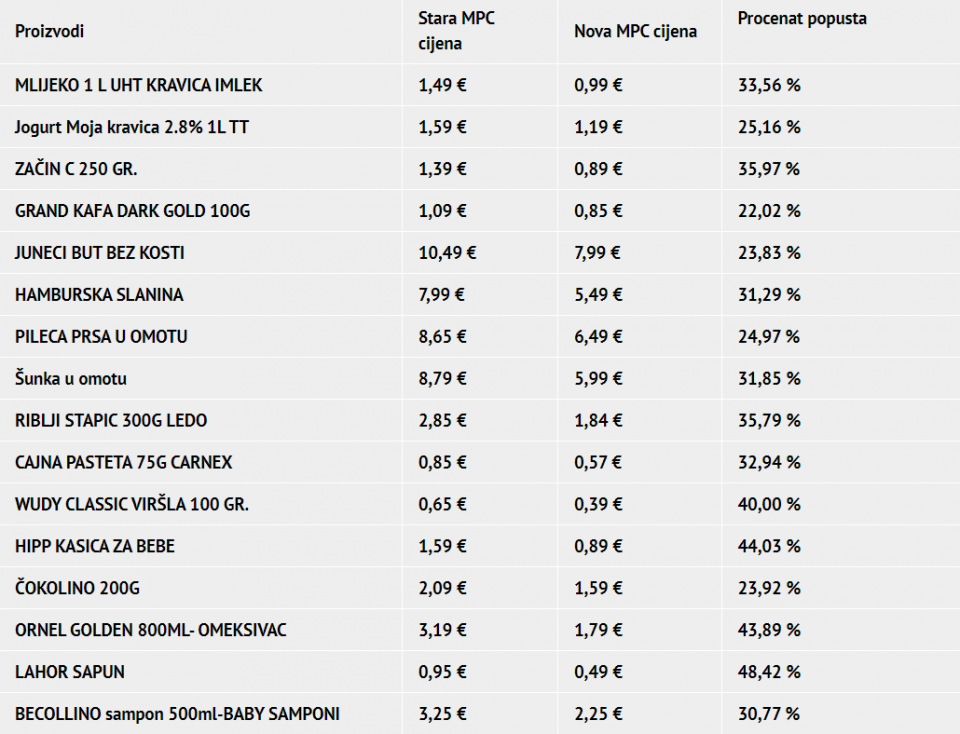Click JUNECI BUT BEZ KOSTI row
This screenshot has height=734, width=960.
pyautogui.click(x=100, y=254)
